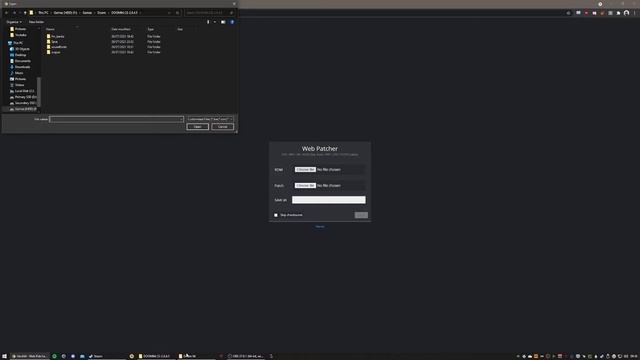The height and width of the screenshot is (360, 640).
Task: Open the link below Web Patcher panel
Action: (320, 227)
